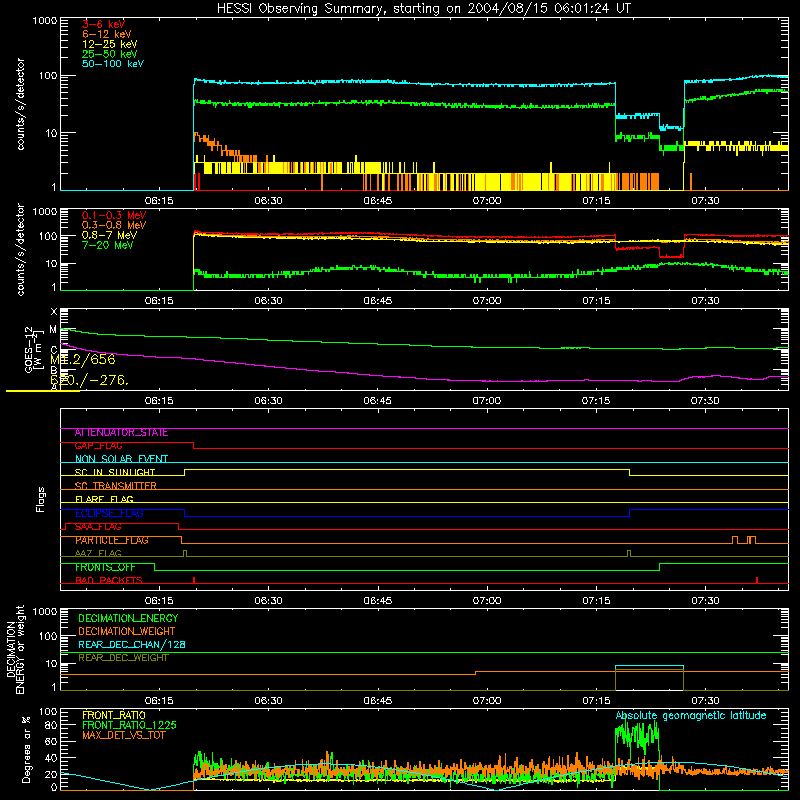Click the 620./-276. position annotation
Viewport: 800px width, 800px height.
tap(89, 380)
